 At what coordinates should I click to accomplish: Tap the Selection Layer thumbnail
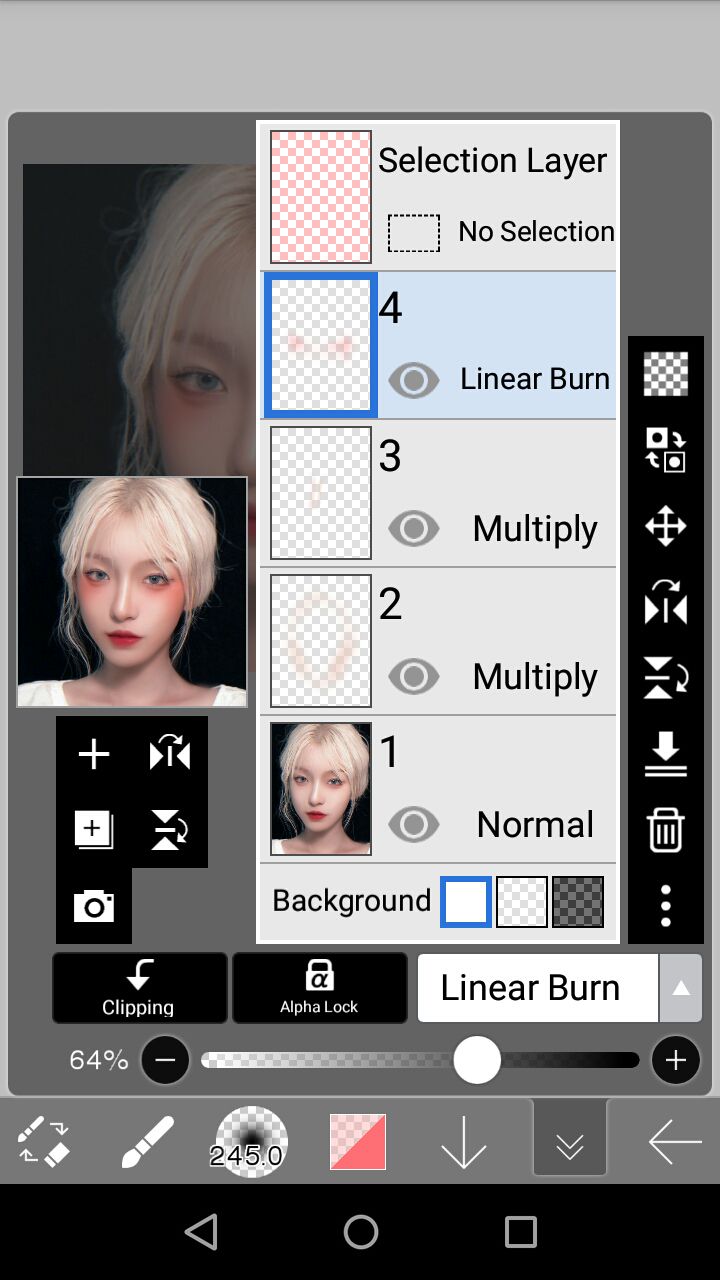tap(321, 197)
